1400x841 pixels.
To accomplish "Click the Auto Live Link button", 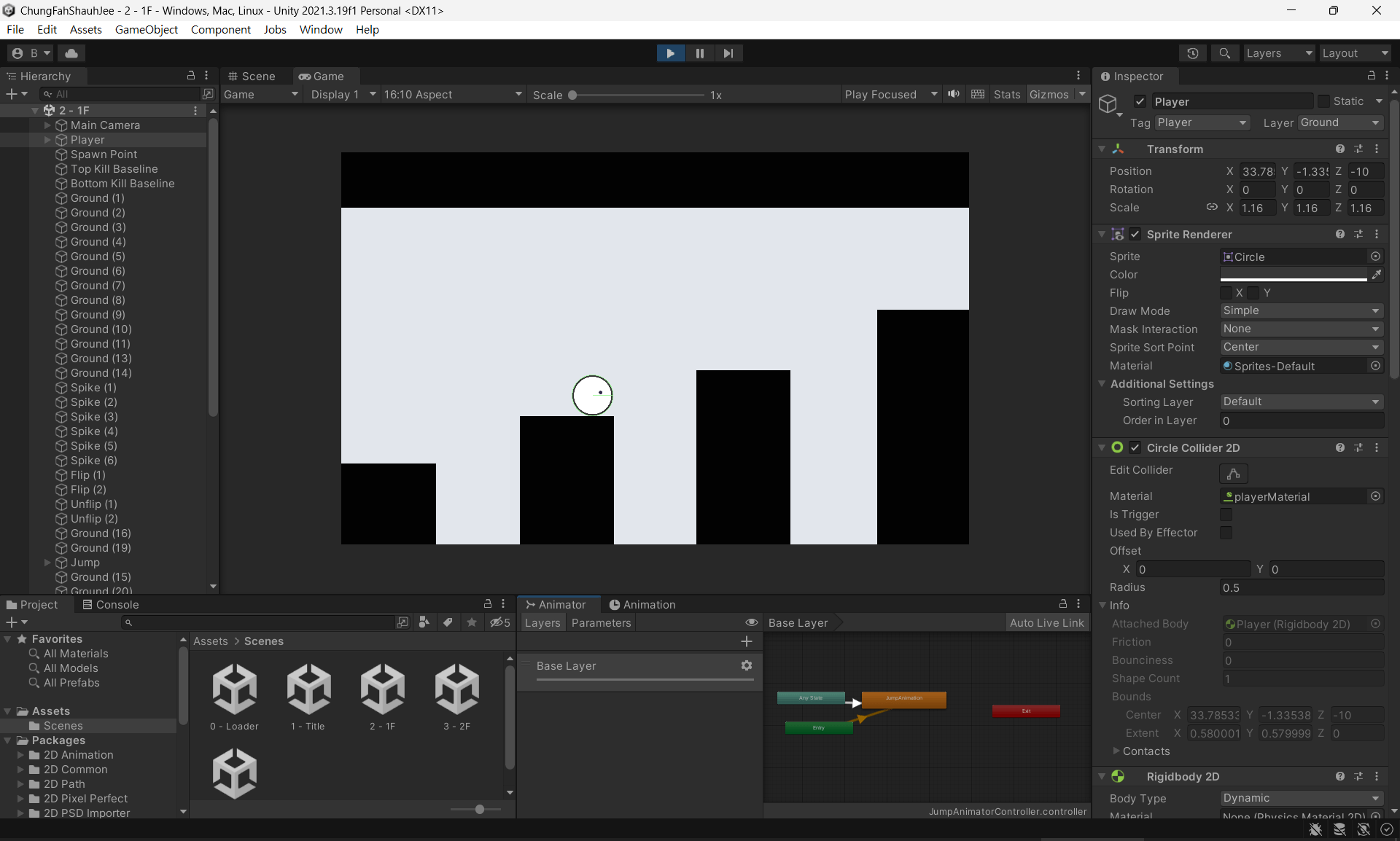I will [x=1046, y=622].
